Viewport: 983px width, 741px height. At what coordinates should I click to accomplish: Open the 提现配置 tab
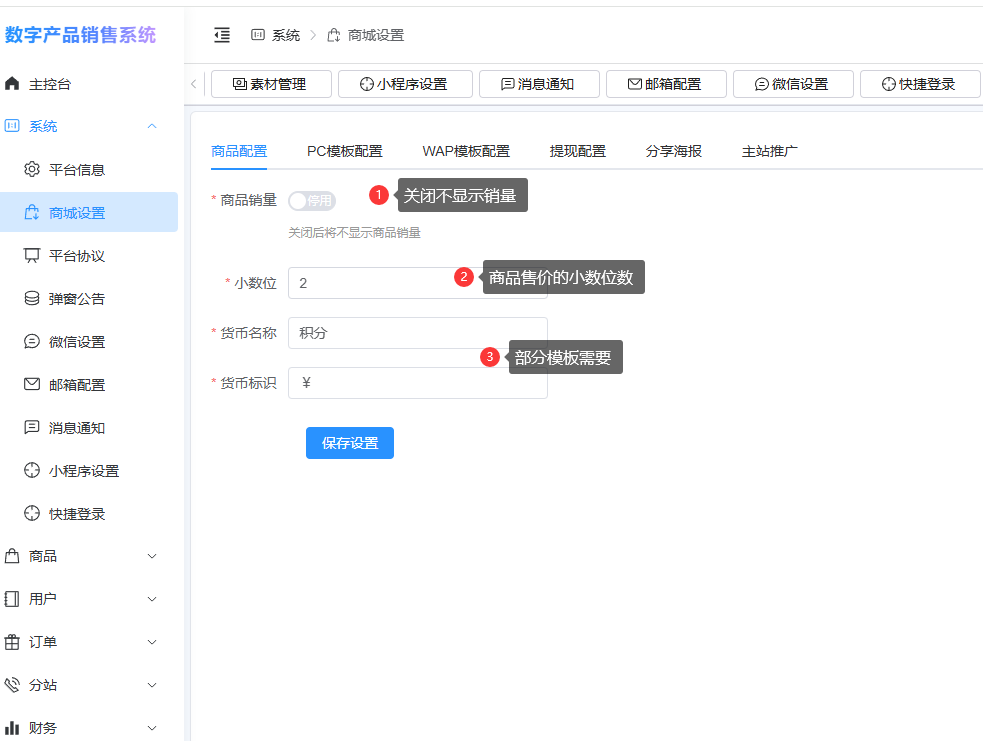coord(577,151)
